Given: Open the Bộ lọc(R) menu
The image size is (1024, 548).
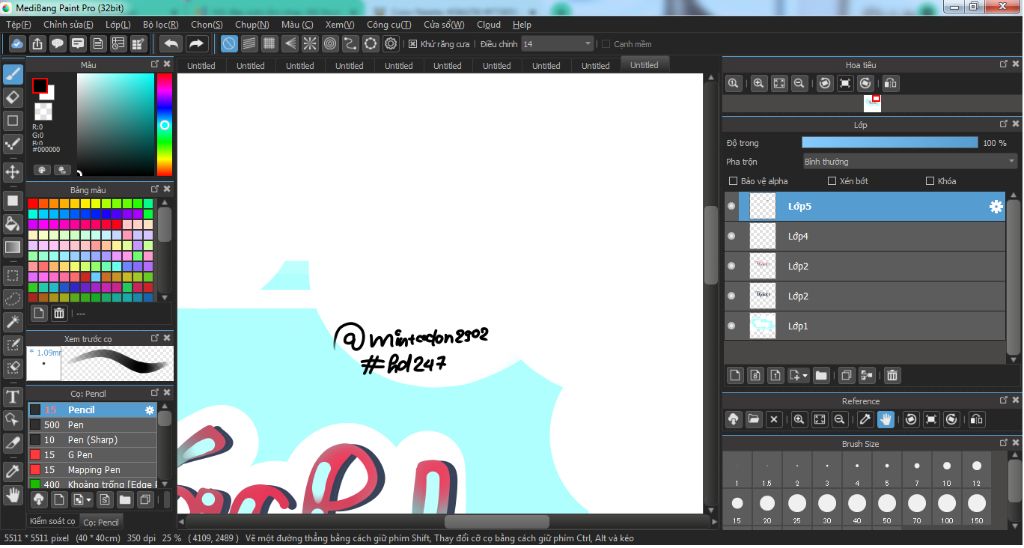Looking at the screenshot, I should pos(161,25).
